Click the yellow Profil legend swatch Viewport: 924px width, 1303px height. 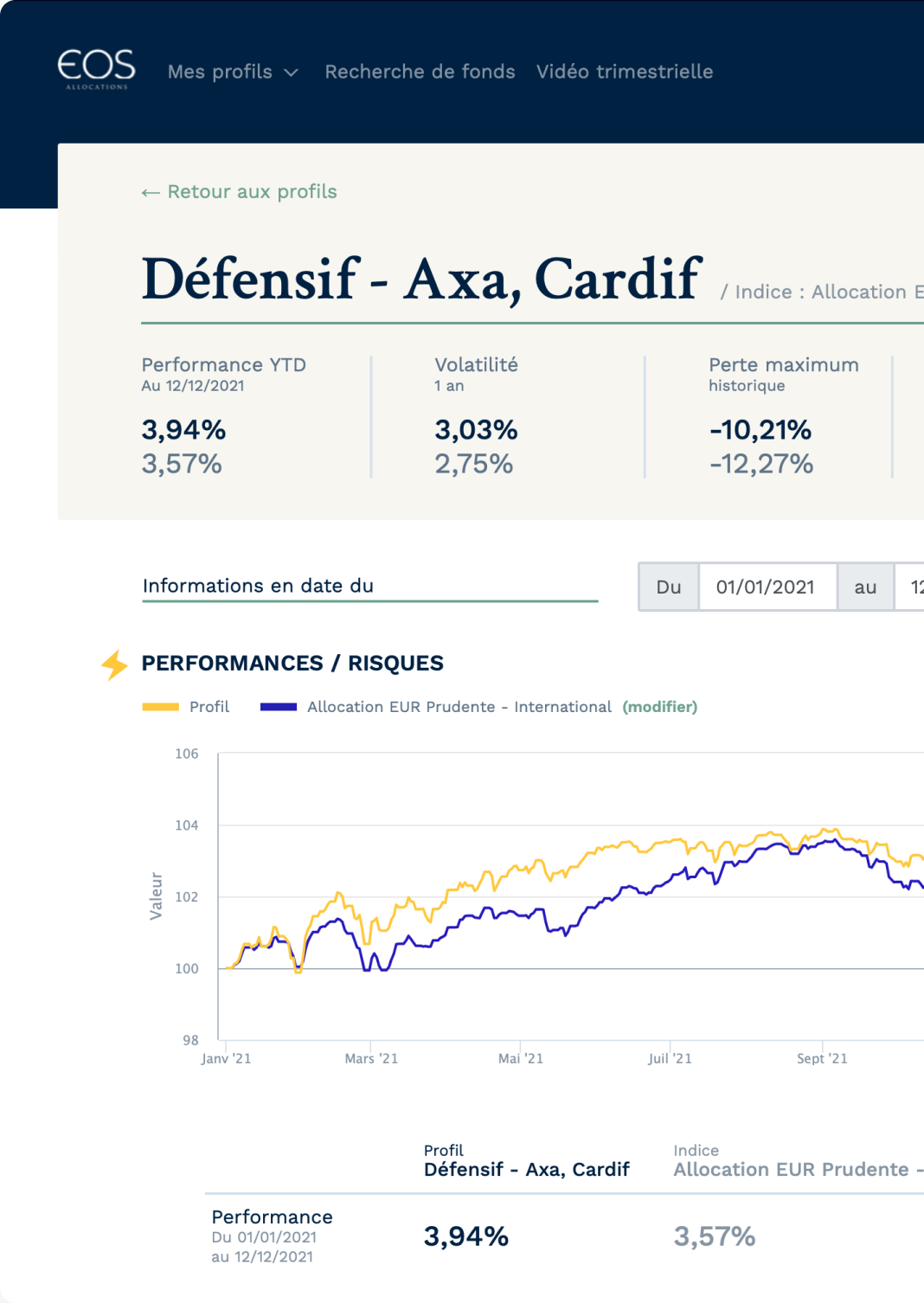[160, 707]
